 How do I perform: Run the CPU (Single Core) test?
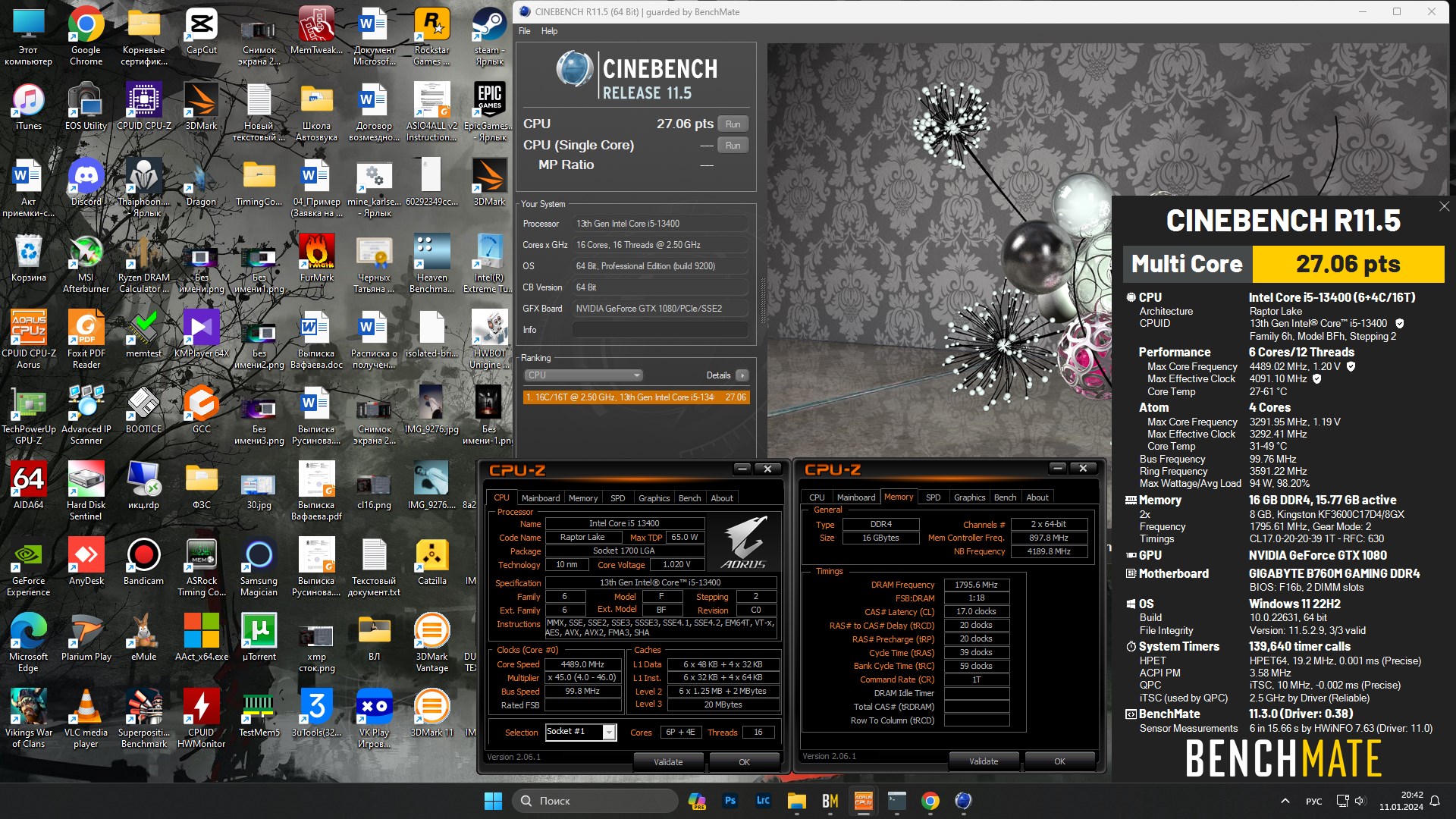click(x=733, y=145)
